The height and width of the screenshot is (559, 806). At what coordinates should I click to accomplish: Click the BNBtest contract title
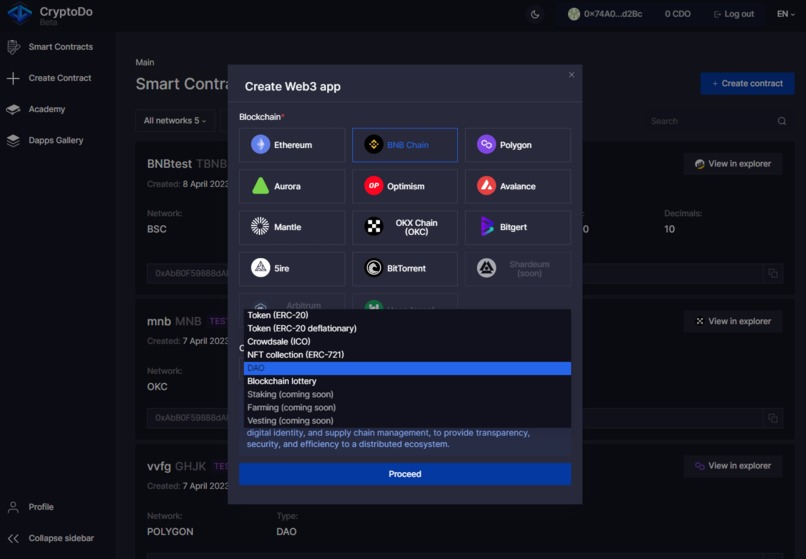(x=169, y=164)
